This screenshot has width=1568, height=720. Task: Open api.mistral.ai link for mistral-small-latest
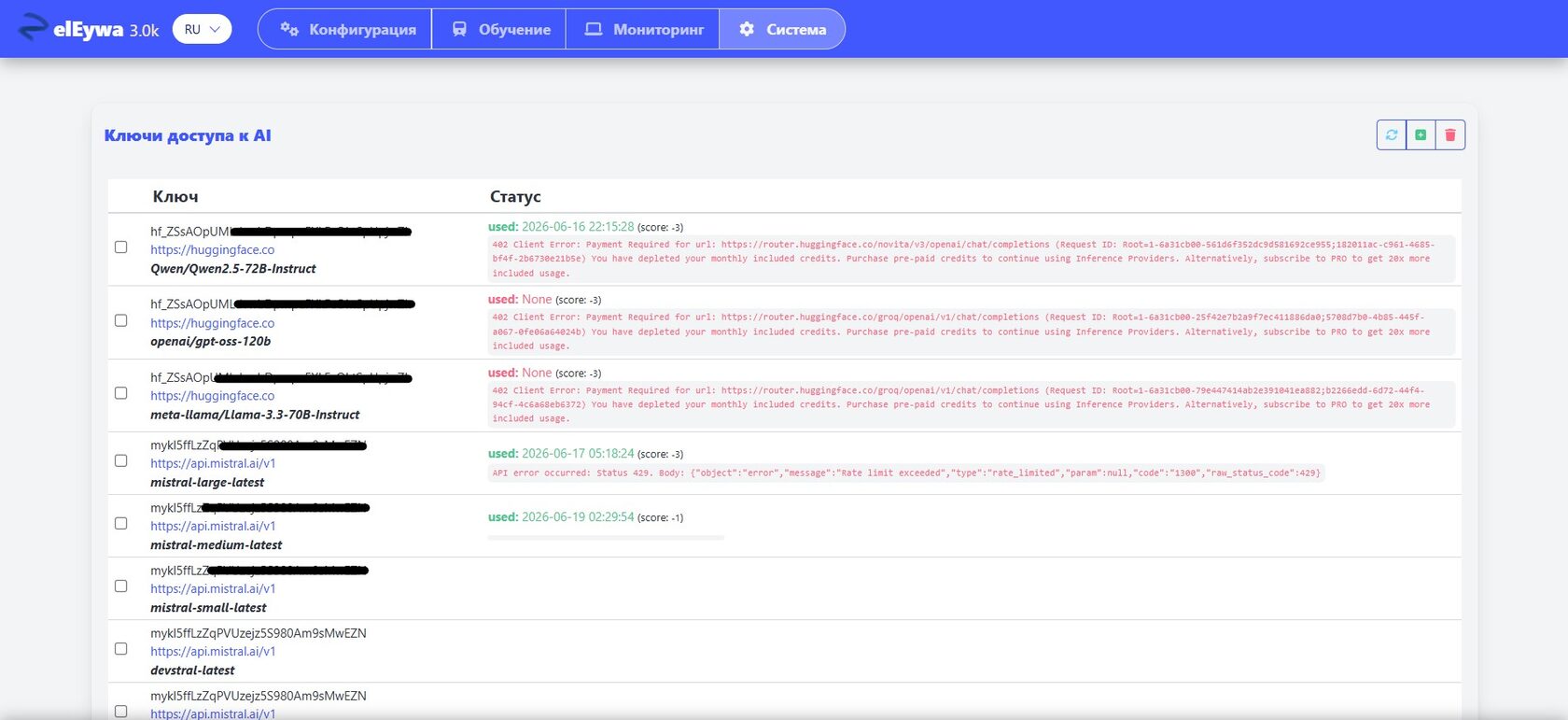click(213, 588)
